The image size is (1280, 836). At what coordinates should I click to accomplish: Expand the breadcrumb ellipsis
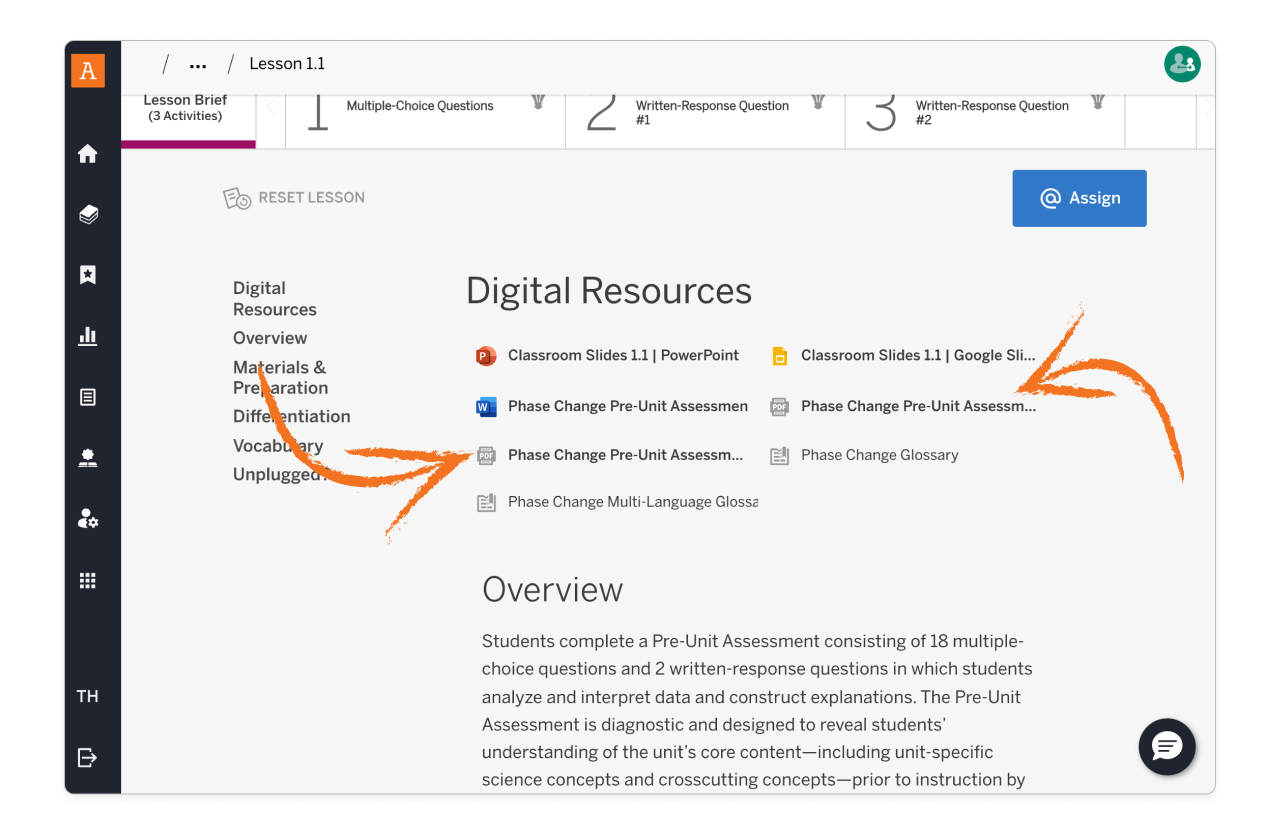[x=198, y=65]
